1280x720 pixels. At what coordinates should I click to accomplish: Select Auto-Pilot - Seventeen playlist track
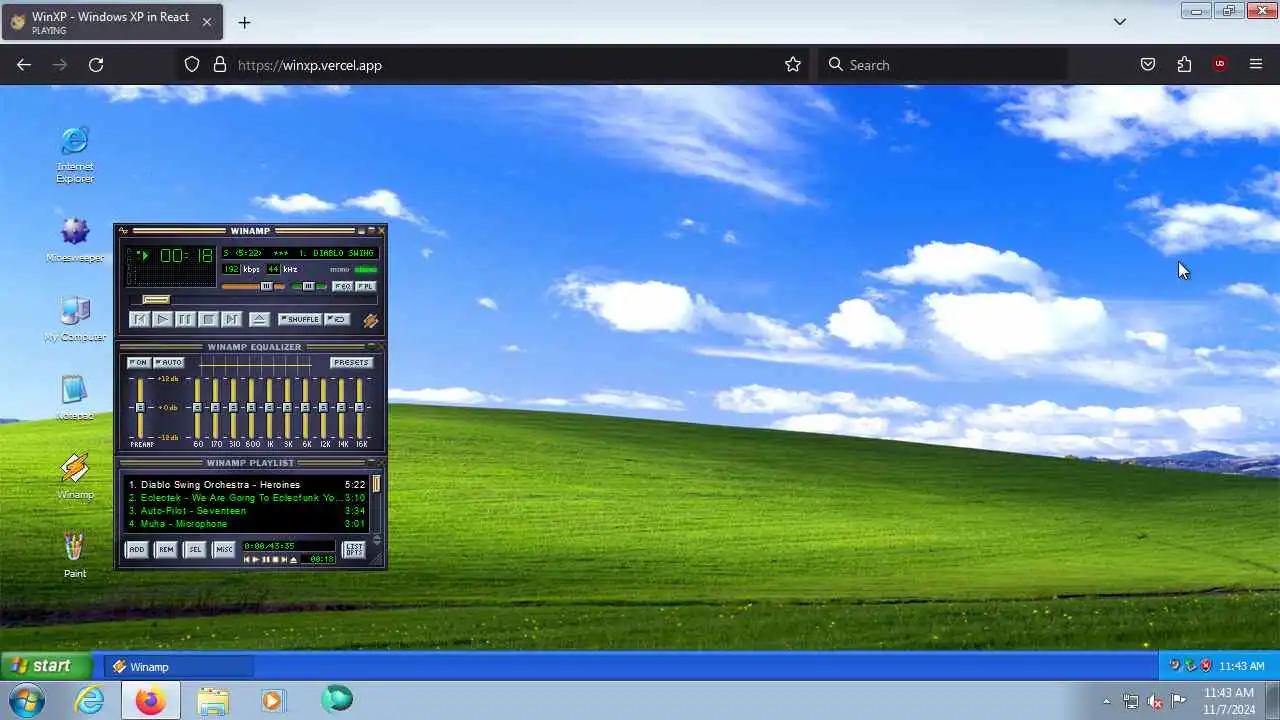click(x=247, y=511)
